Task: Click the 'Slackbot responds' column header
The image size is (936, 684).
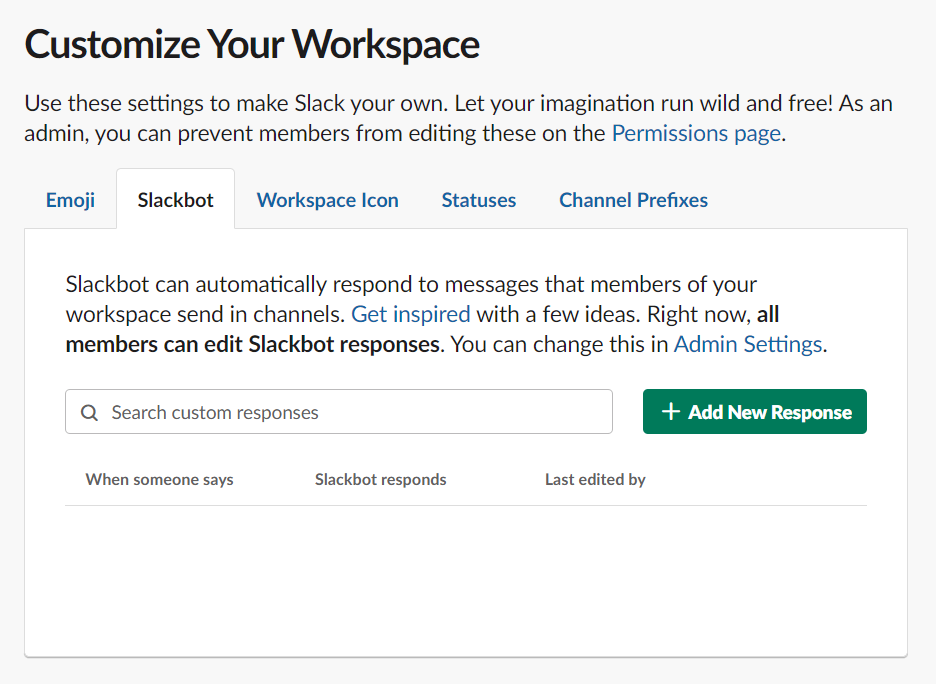Action: point(381,479)
